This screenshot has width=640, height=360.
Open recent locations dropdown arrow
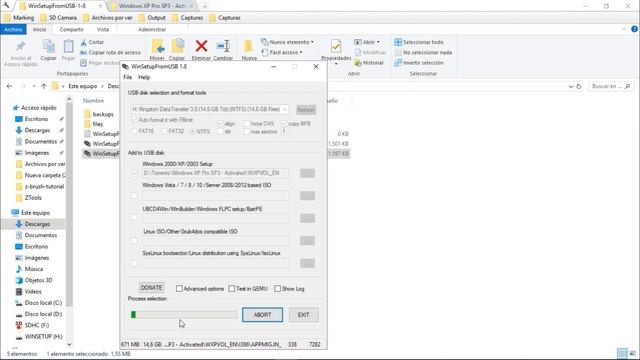(x=34, y=86)
